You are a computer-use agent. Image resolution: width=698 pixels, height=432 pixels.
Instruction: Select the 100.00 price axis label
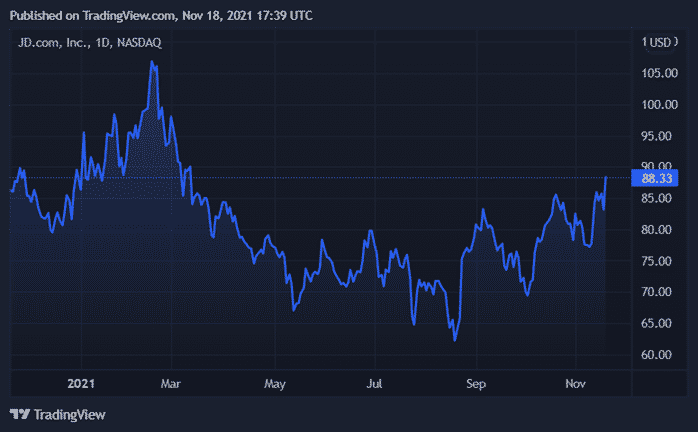659,105
